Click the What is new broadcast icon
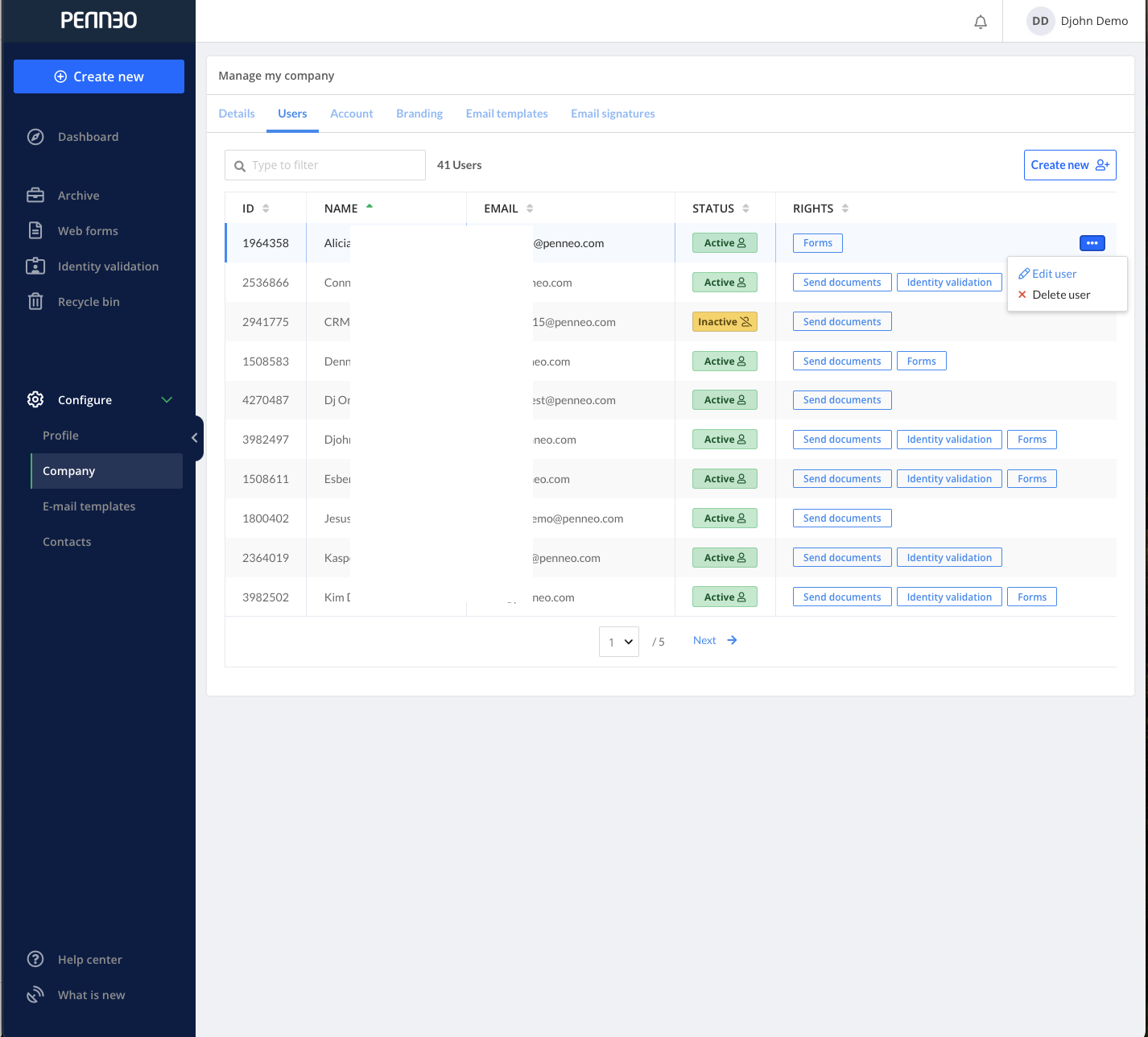Screen dimensions: 1148x1037 coord(35,995)
